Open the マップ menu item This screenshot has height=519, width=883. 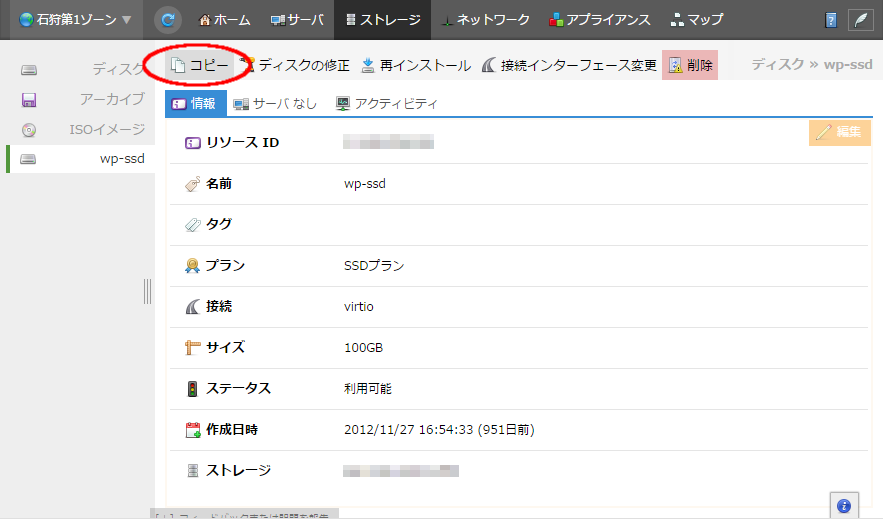(x=697, y=20)
